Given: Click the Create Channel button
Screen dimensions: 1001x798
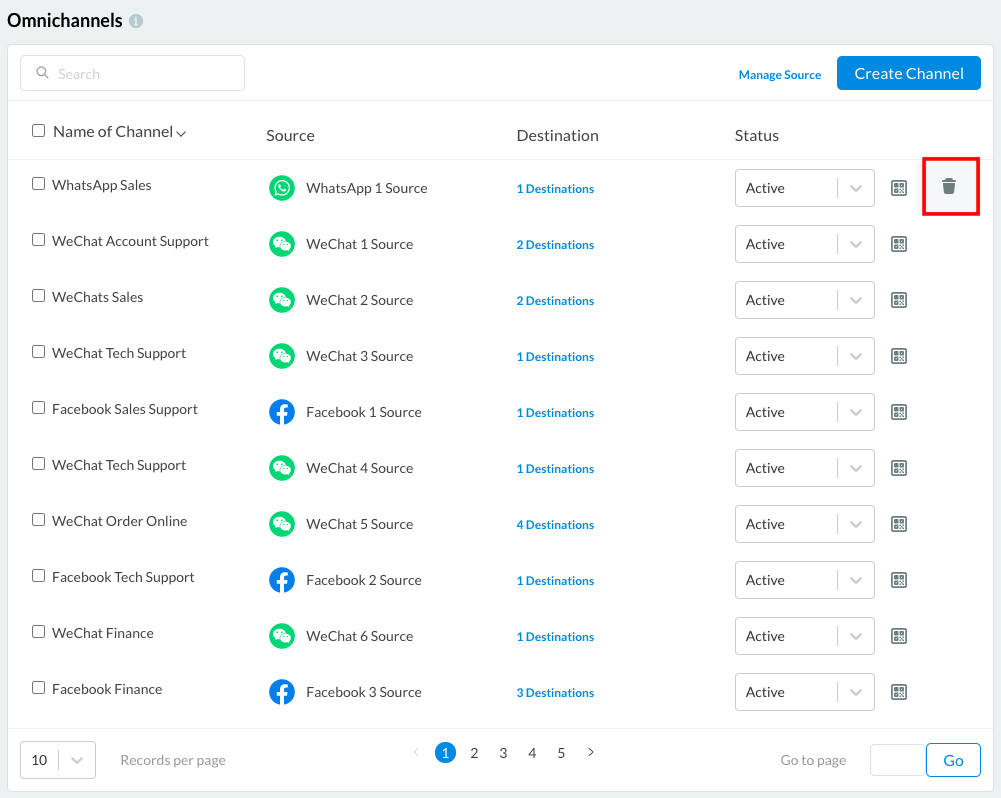Looking at the screenshot, I should point(908,73).
